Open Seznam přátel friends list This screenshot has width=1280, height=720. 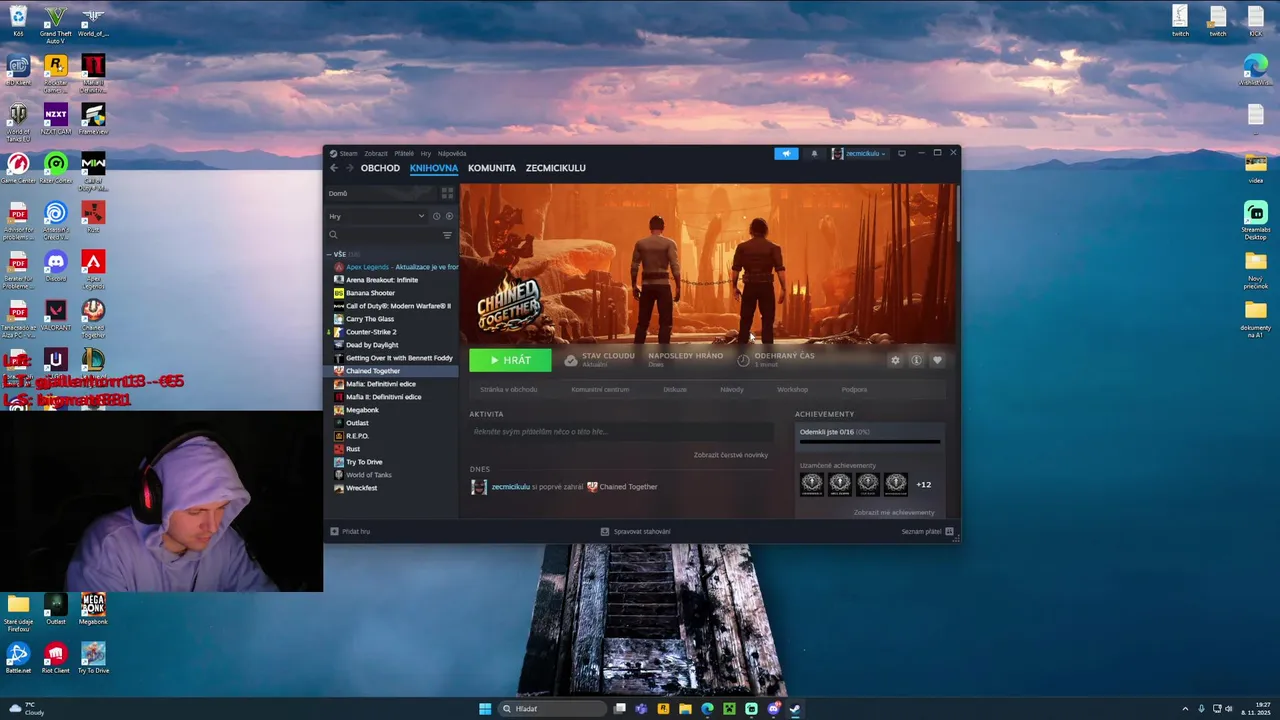[927, 531]
